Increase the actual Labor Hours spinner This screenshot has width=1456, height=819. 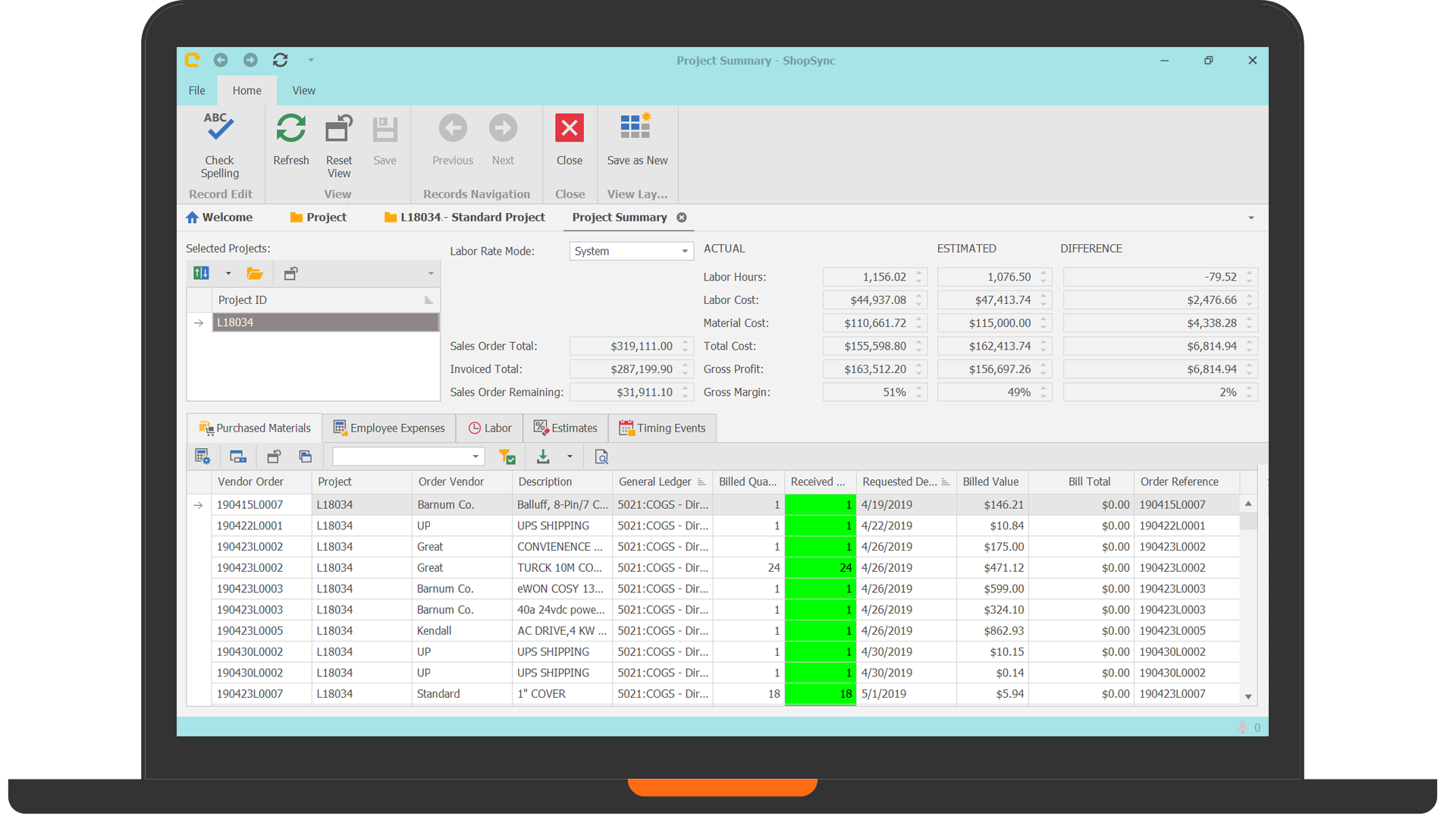coord(919,273)
